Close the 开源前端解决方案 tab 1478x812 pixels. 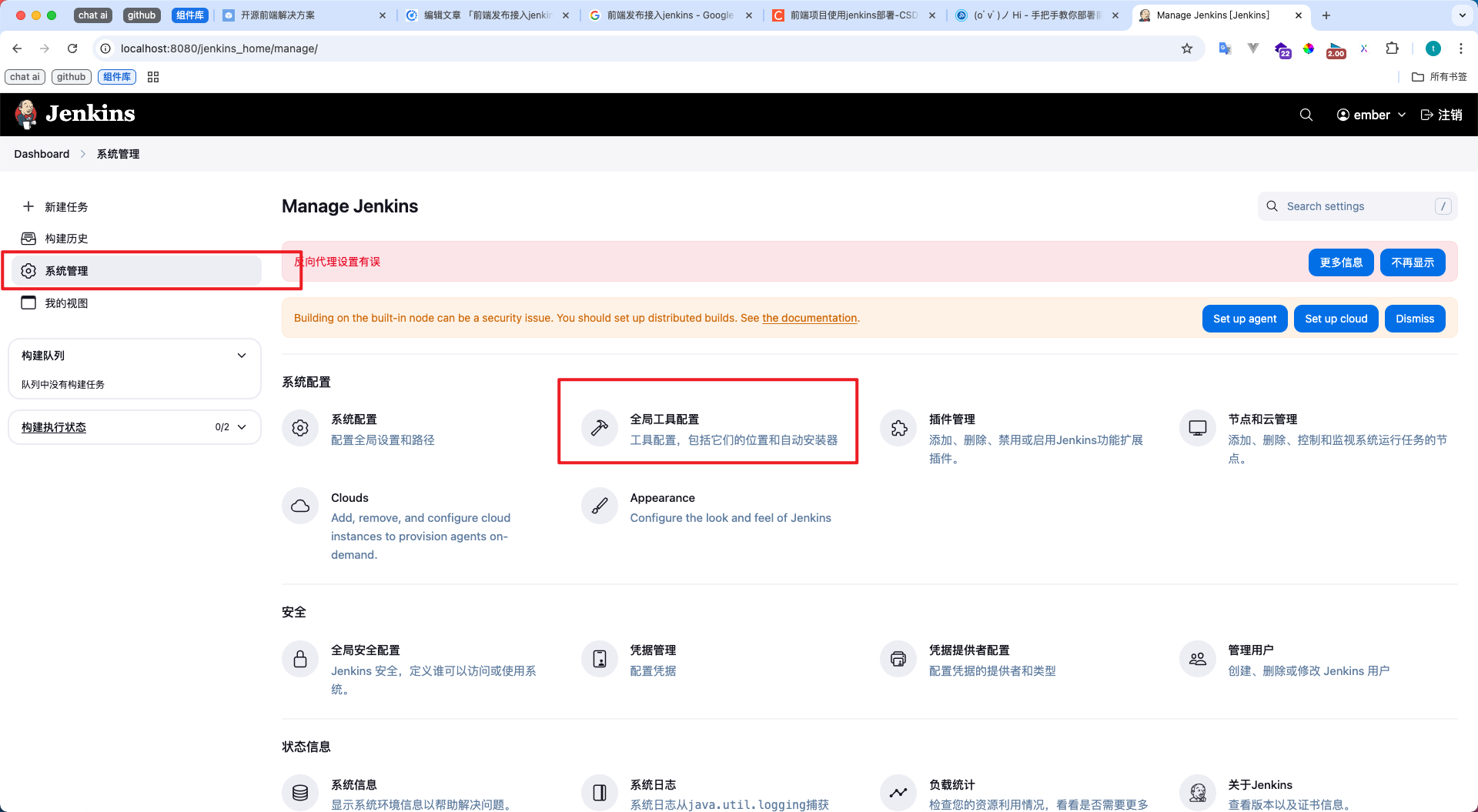(383, 15)
